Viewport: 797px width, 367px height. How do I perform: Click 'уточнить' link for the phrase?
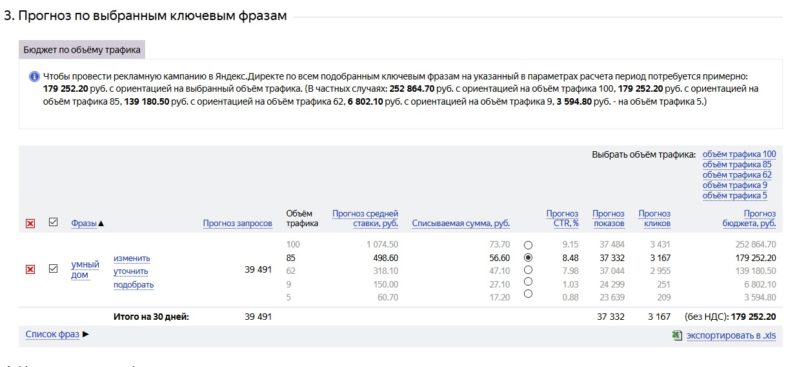[131, 271]
